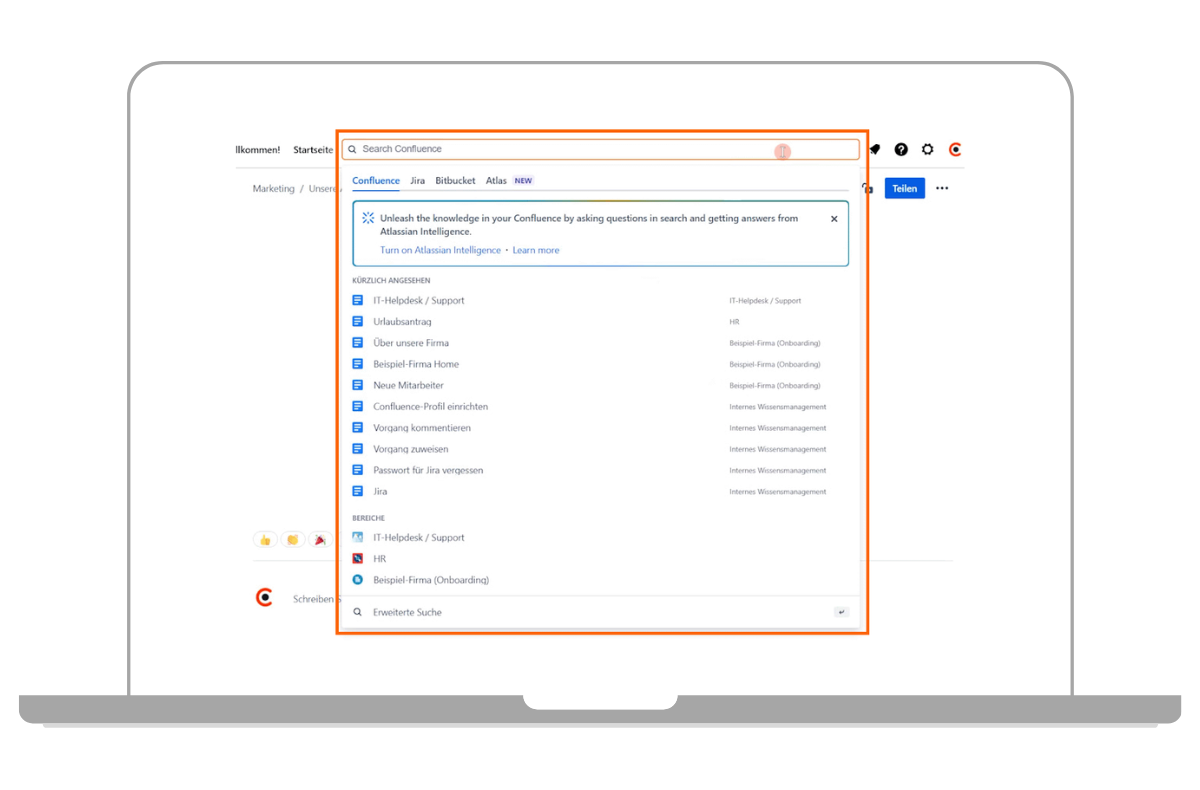Click the Marketing breadcrumb link
Screen dimensions: 1200x790
pyautogui.click(x=273, y=188)
